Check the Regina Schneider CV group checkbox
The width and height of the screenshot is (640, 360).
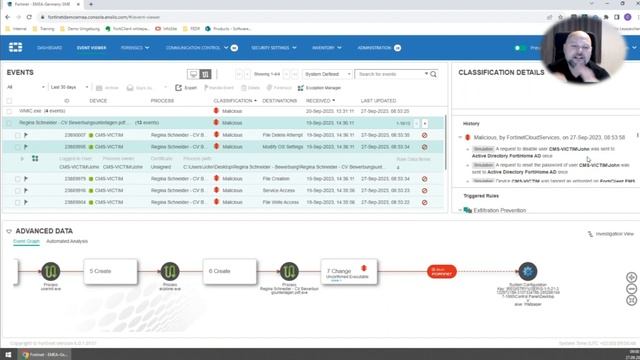point(9,123)
